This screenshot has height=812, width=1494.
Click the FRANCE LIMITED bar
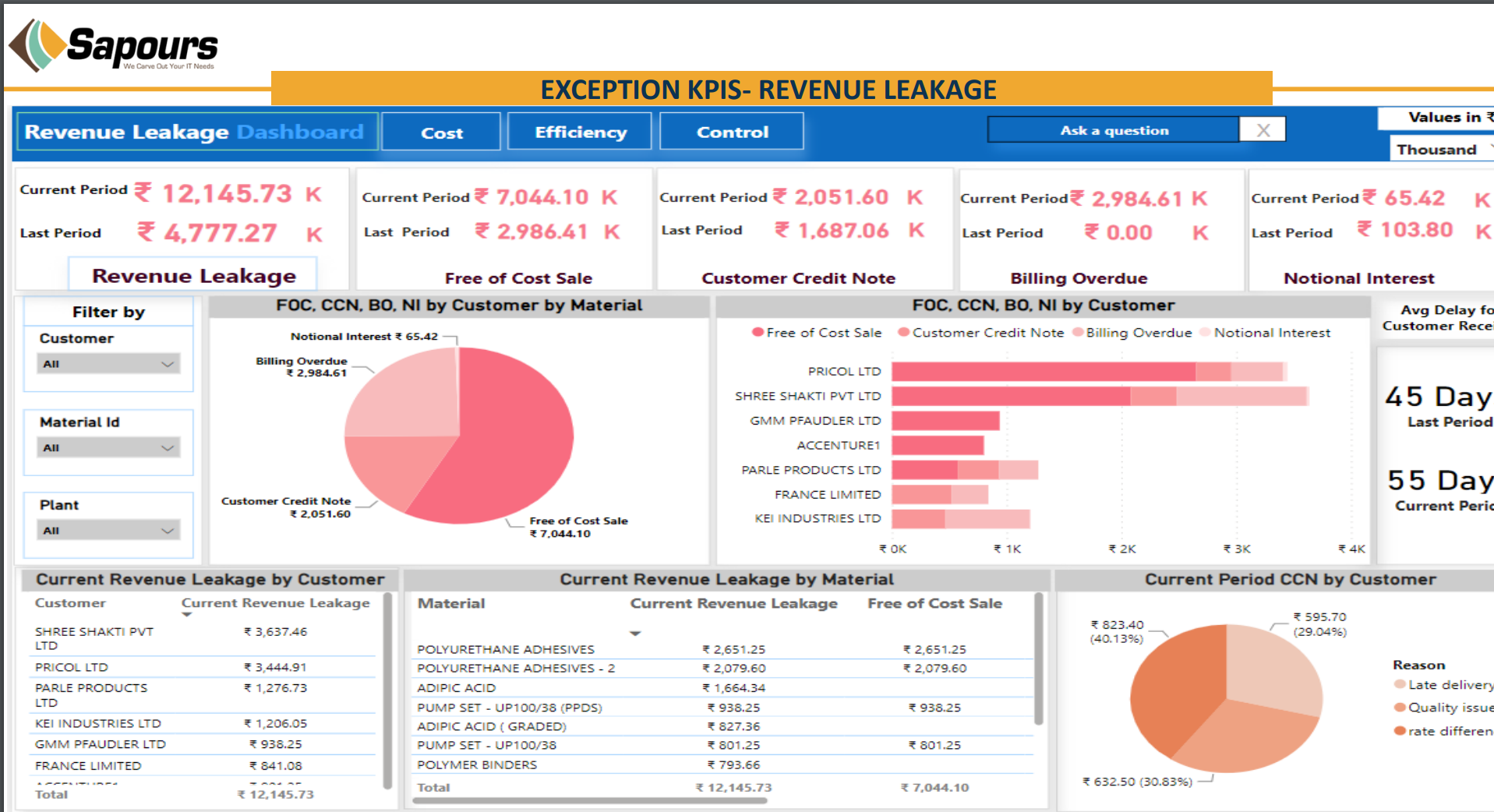click(940, 494)
